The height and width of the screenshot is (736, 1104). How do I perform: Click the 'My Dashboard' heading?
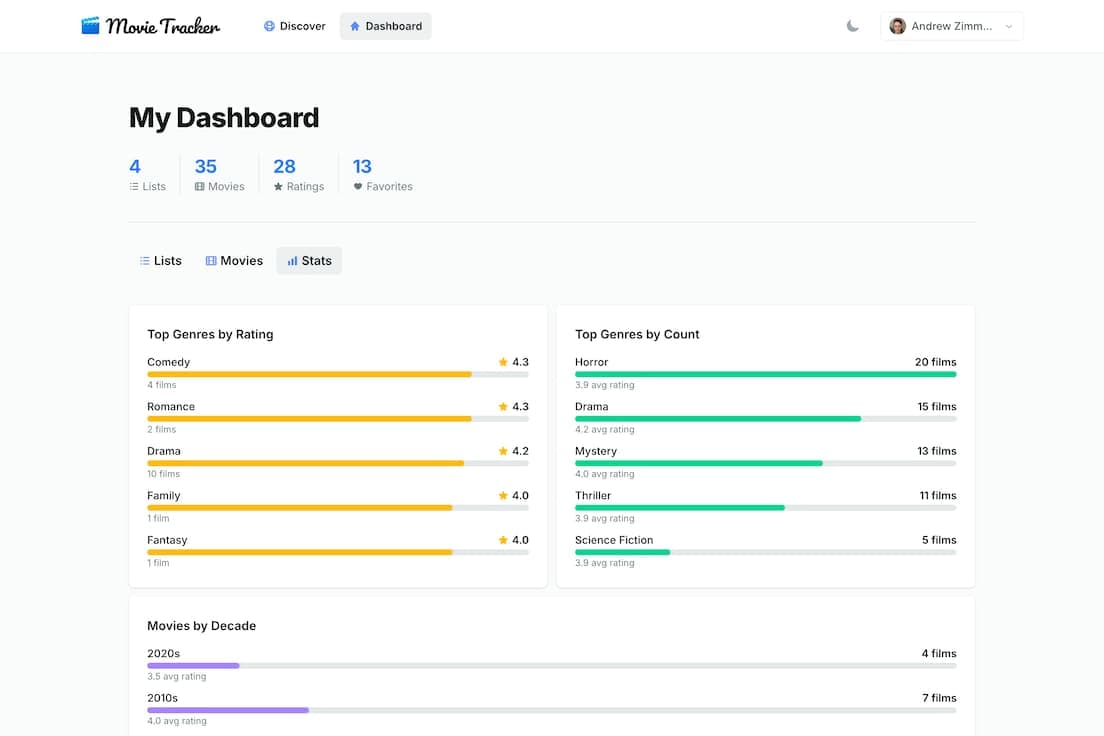click(x=224, y=118)
